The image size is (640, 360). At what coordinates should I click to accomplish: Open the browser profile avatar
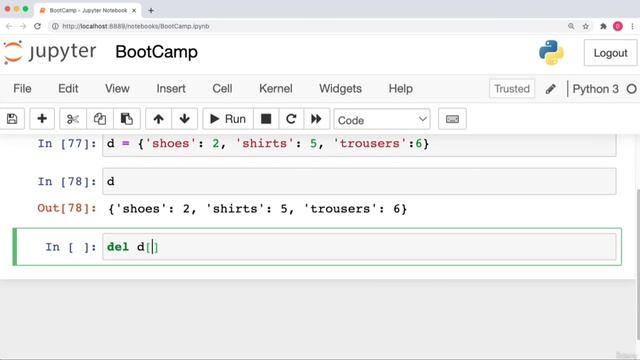click(x=618, y=26)
